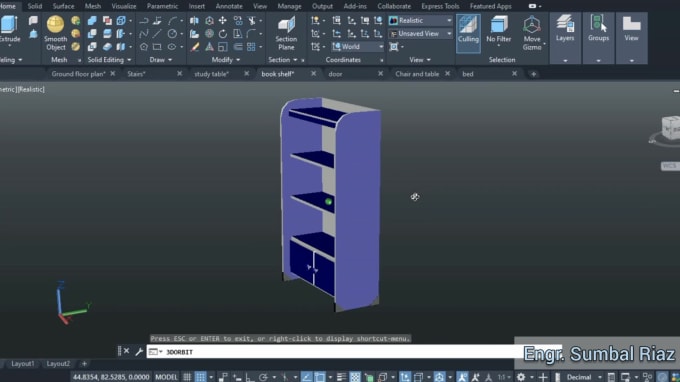Select the Rotate tool in Modify panel
The width and height of the screenshot is (680, 382).
pos(223,33)
